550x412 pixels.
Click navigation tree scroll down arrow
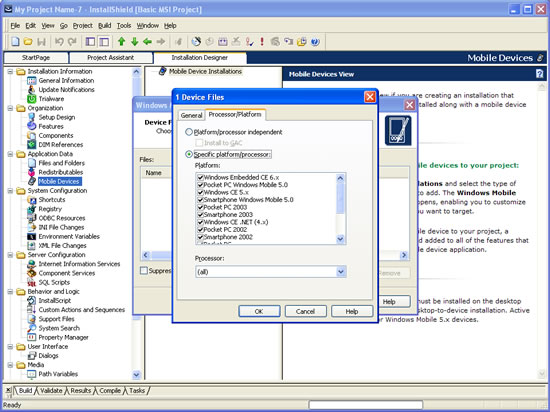[136, 375]
